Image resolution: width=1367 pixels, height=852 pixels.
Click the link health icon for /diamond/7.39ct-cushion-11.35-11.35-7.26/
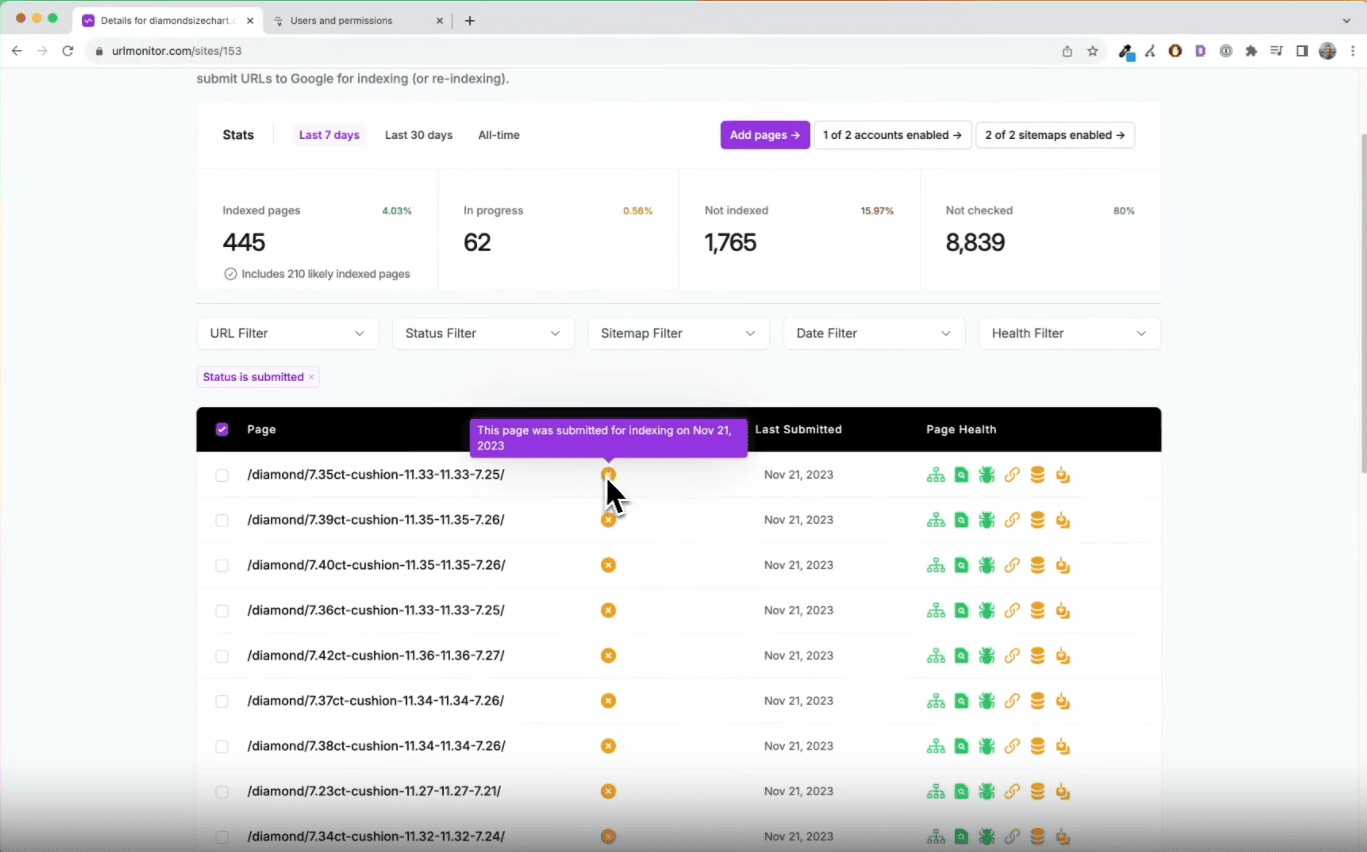pos(1011,519)
